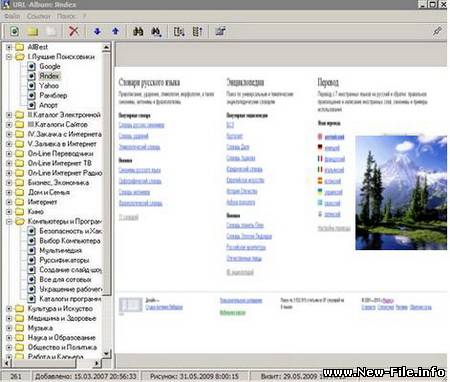Click the blue move up arrow
Viewport: 450px width, 382px height.
pyautogui.click(x=115, y=31)
